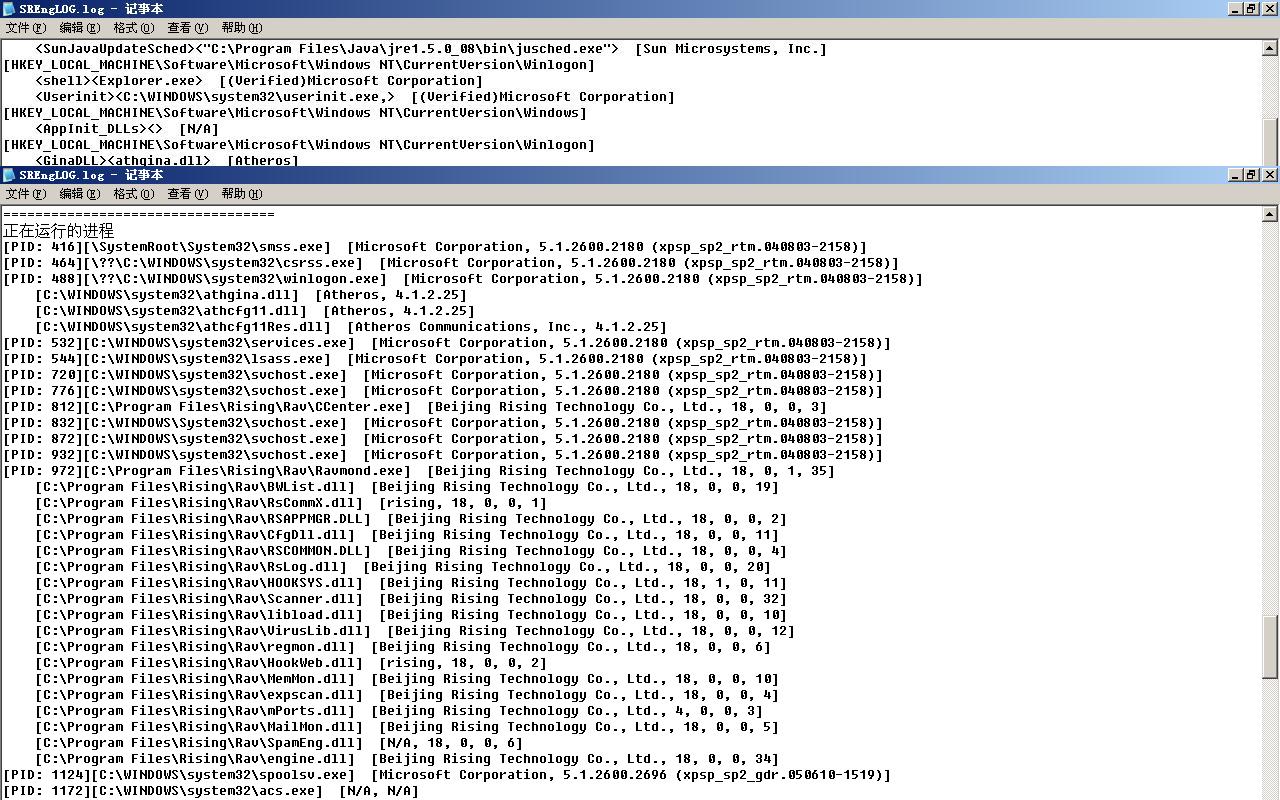1280x800 pixels.
Task: Click the RSCOMMON.DLL module line
Action: [411, 551]
